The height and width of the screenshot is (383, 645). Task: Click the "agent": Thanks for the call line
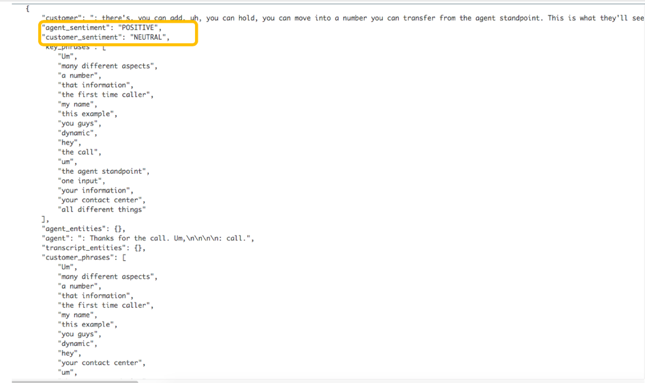tap(148, 238)
